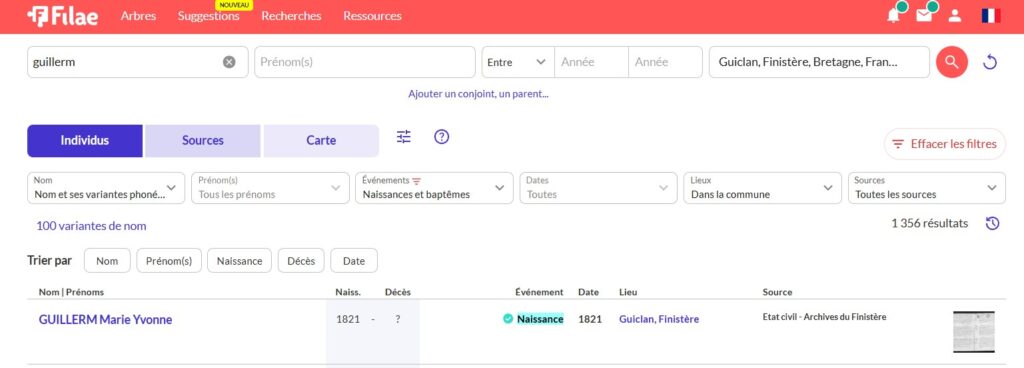Select the French flag language icon
This screenshot has height=368, width=1024.
coord(991,16)
